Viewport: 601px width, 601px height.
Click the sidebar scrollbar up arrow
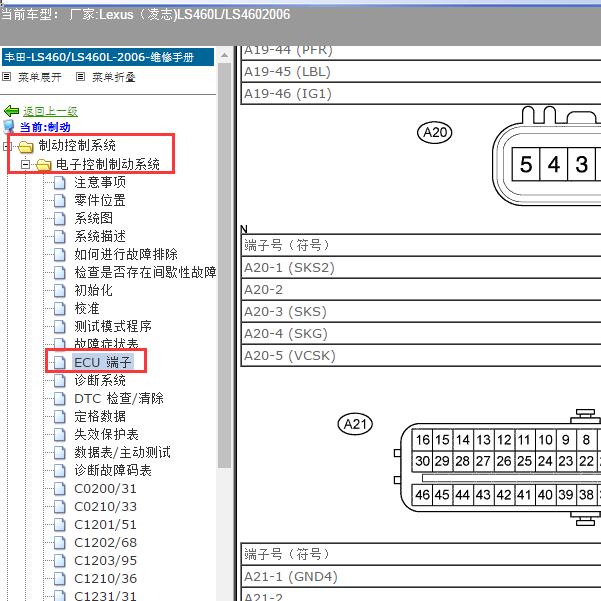point(225,56)
